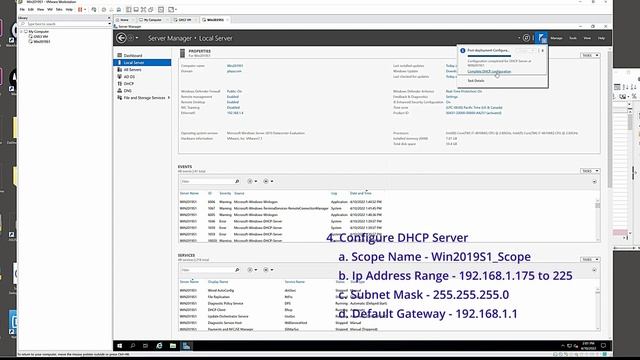640x360 pixels.
Task: Switch to the Home tab in VMware
Action: [x=124, y=20]
